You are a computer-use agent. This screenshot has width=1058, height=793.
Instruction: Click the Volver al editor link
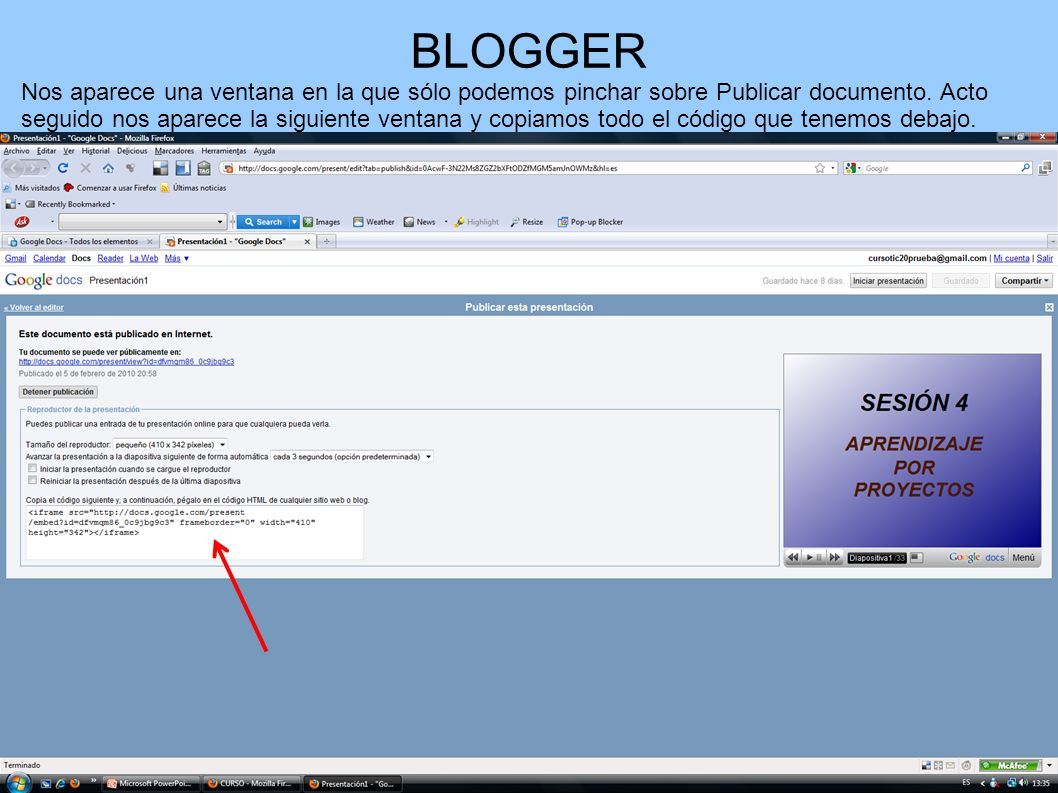[x=34, y=308]
